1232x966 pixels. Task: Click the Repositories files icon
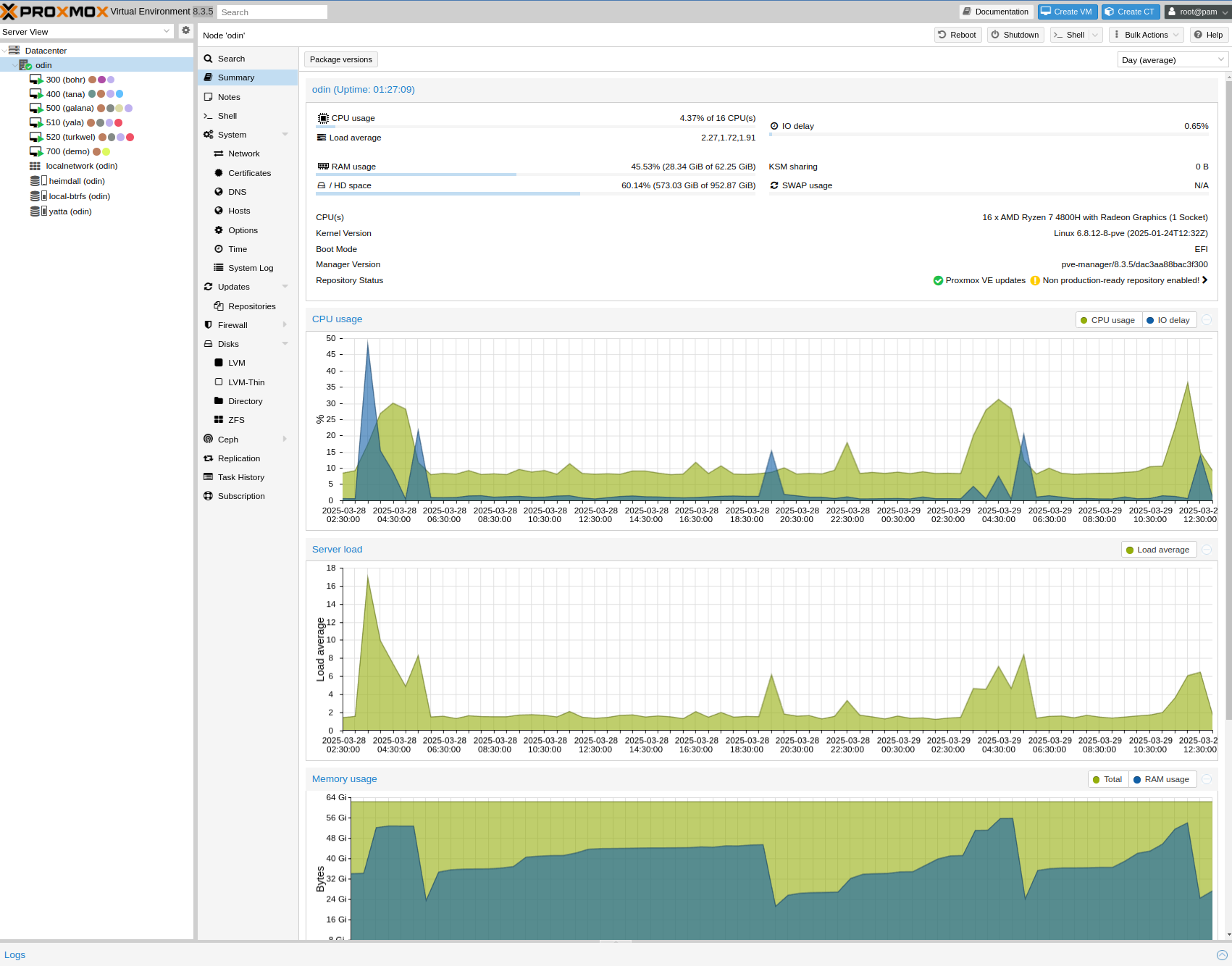point(219,306)
